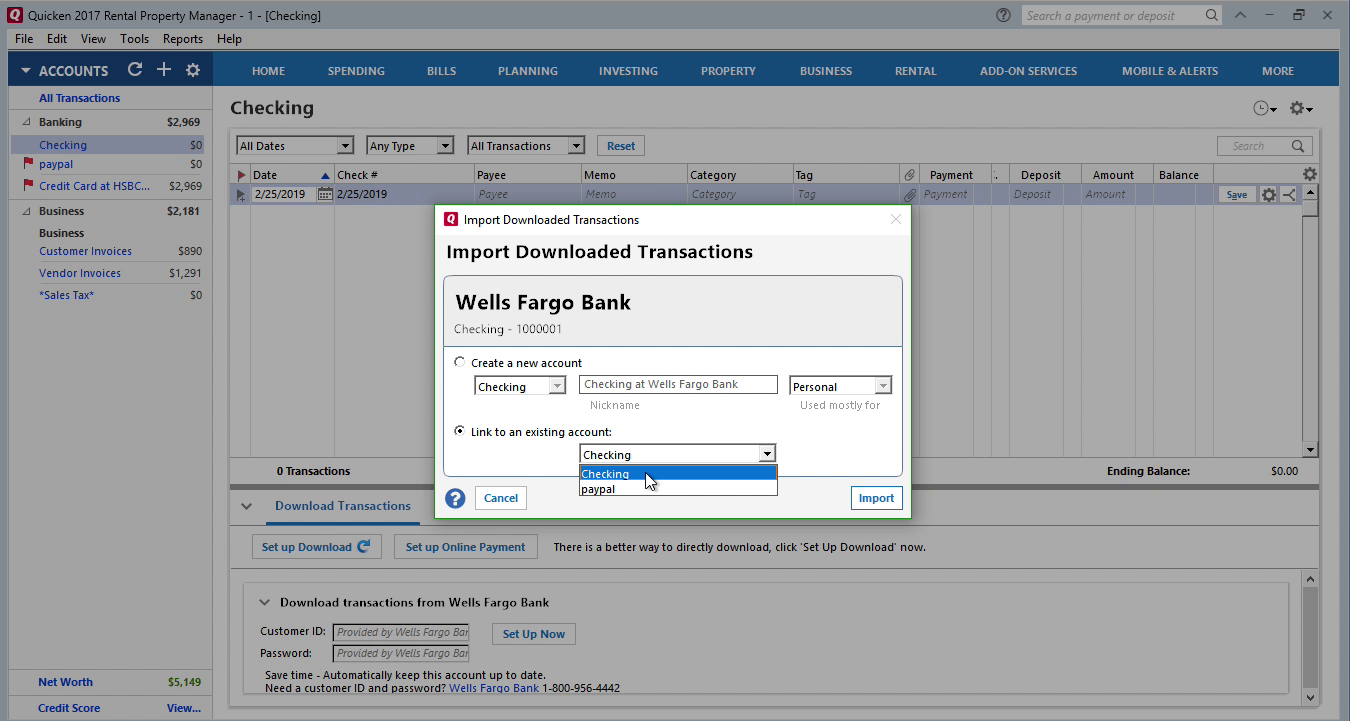Open the Download Transactions tab

(x=343, y=506)
